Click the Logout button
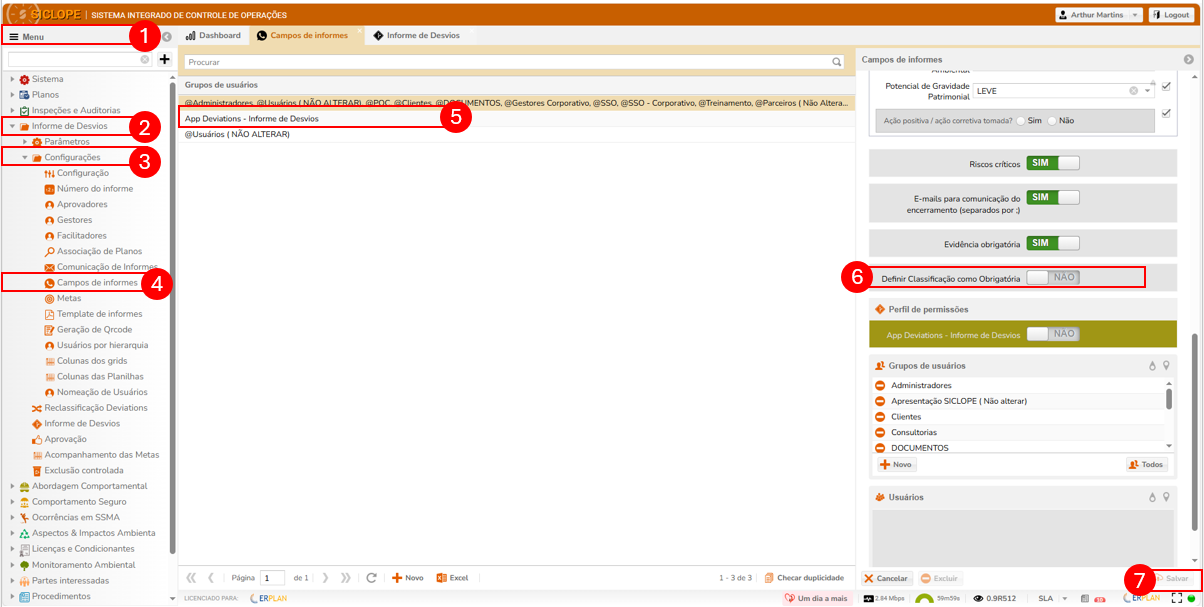This screenshot has height=607, width=1204. (1169, 15)
